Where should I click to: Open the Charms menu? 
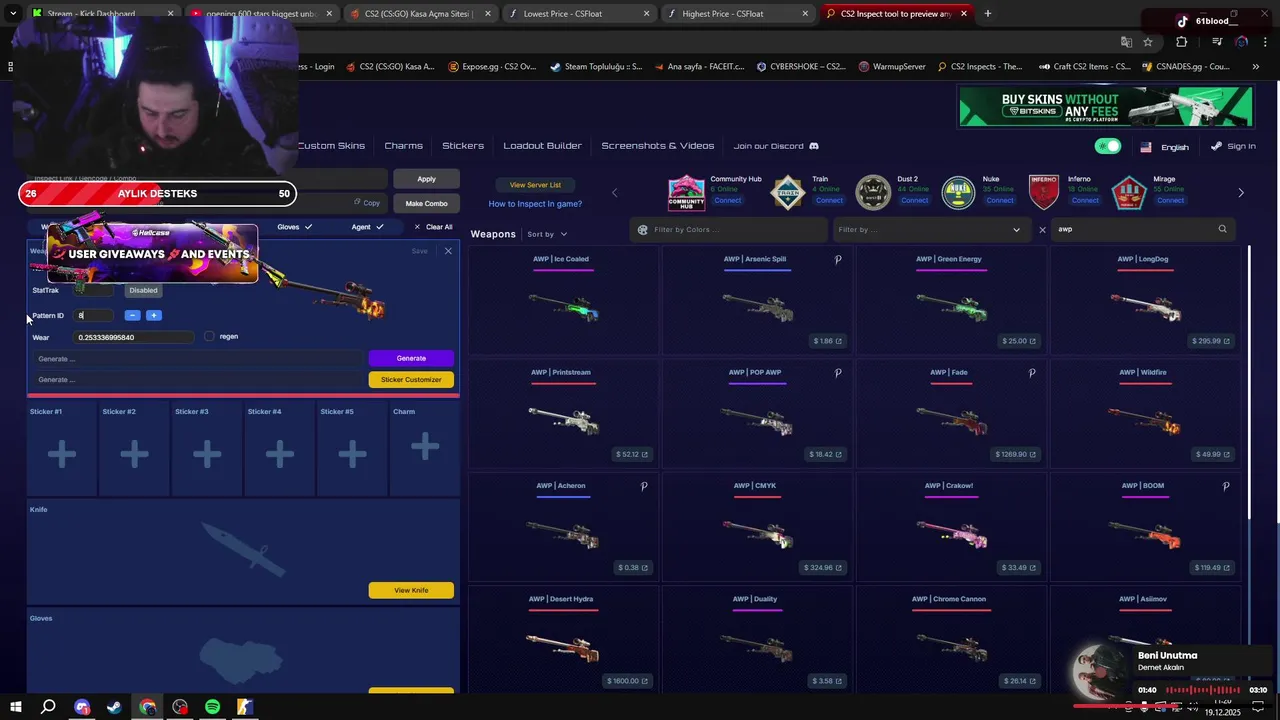404,146
